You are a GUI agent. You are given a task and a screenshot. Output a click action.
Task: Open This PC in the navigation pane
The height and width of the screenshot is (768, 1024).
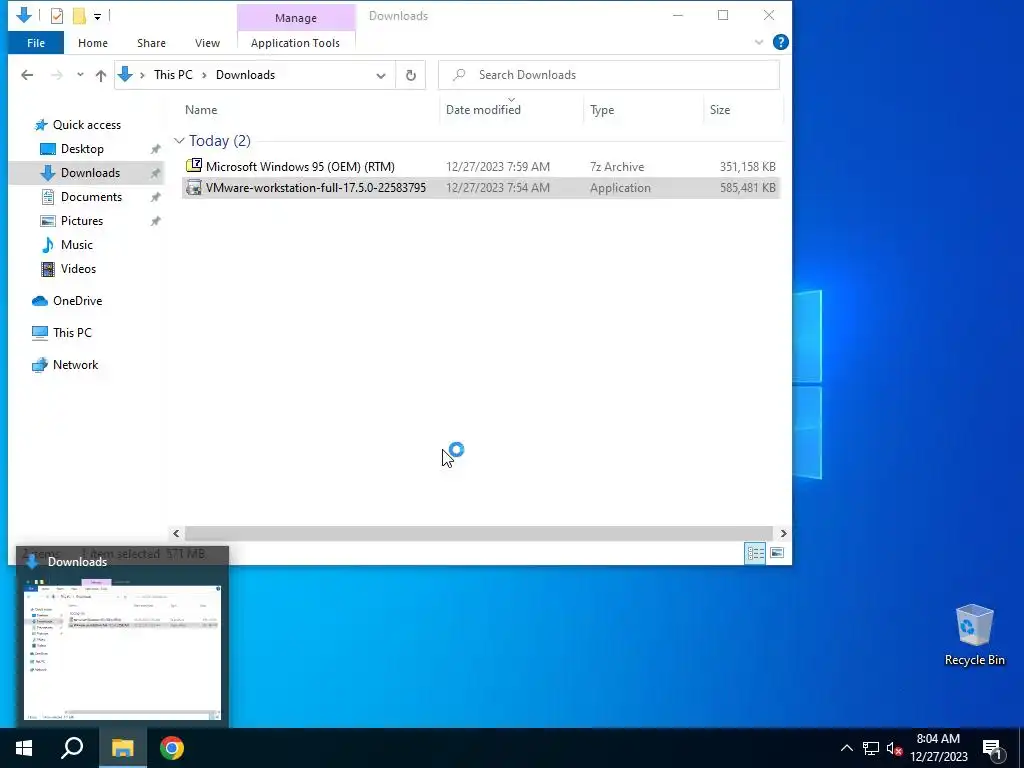click(72, 333)
